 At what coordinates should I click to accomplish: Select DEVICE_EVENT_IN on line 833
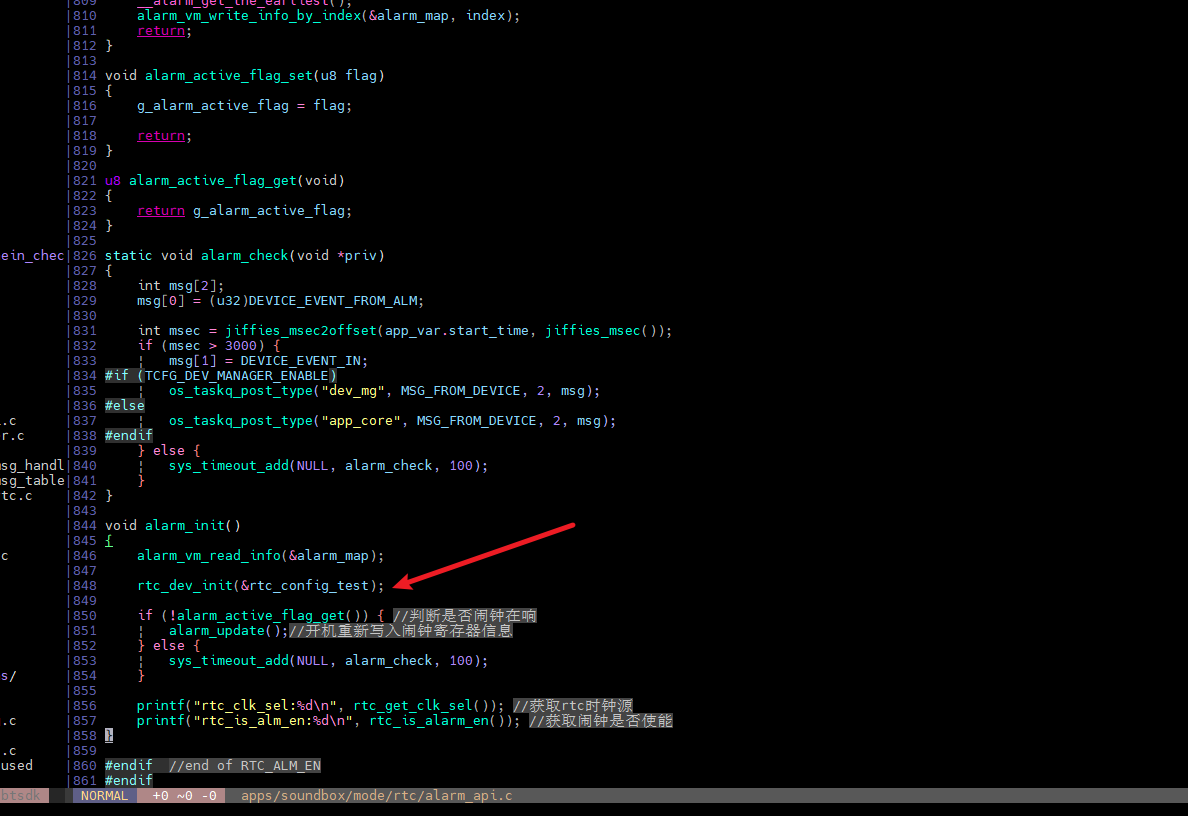(x=300, y=361)
